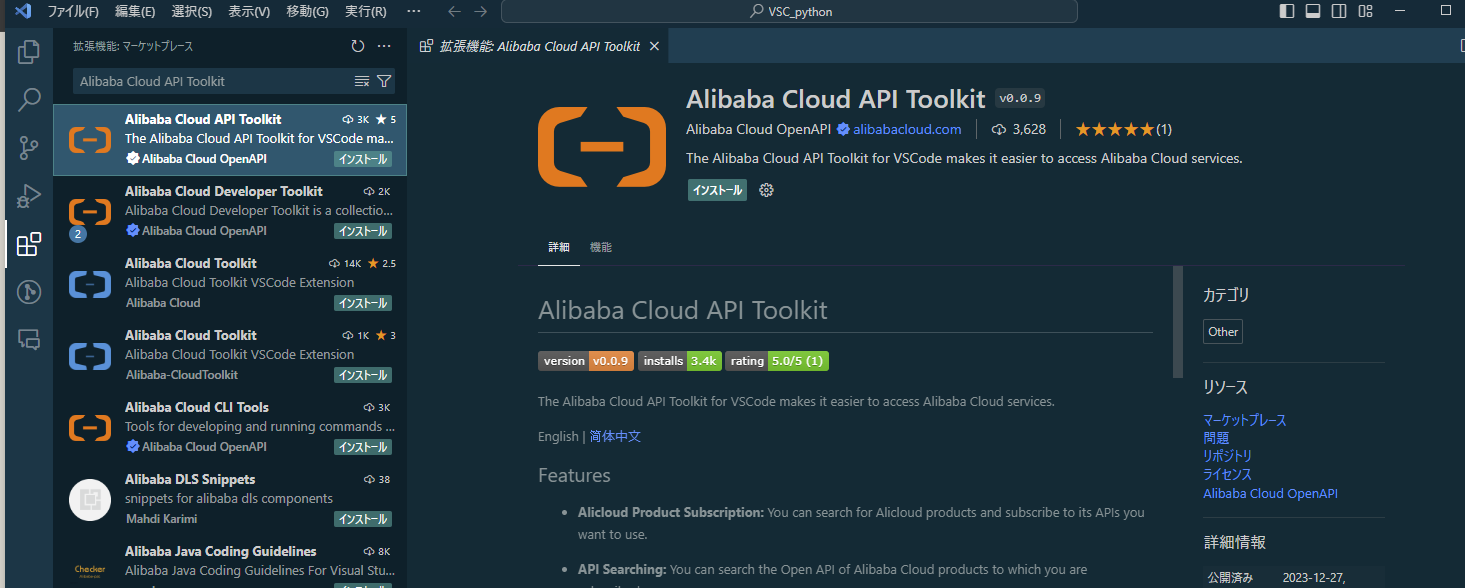
Task: Switch to the 機能 tab of the extension
Action: tap(600, 247)
